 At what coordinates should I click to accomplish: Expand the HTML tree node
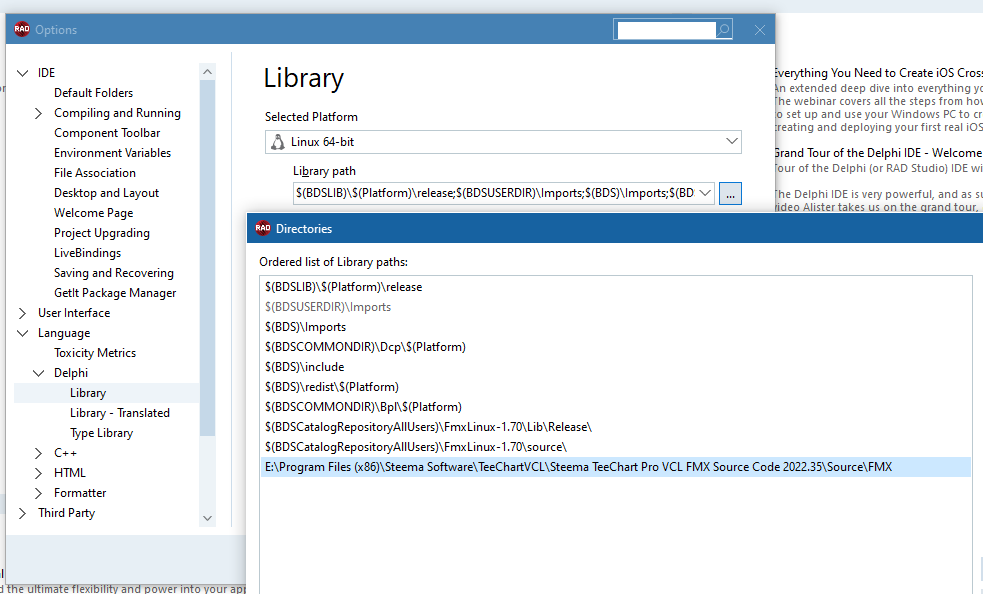[38, 473]
